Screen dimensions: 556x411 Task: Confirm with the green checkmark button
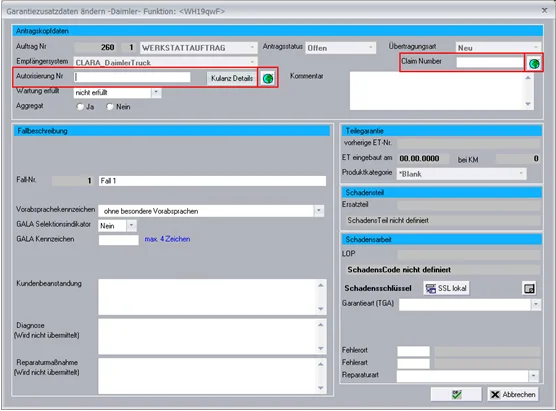456,394
